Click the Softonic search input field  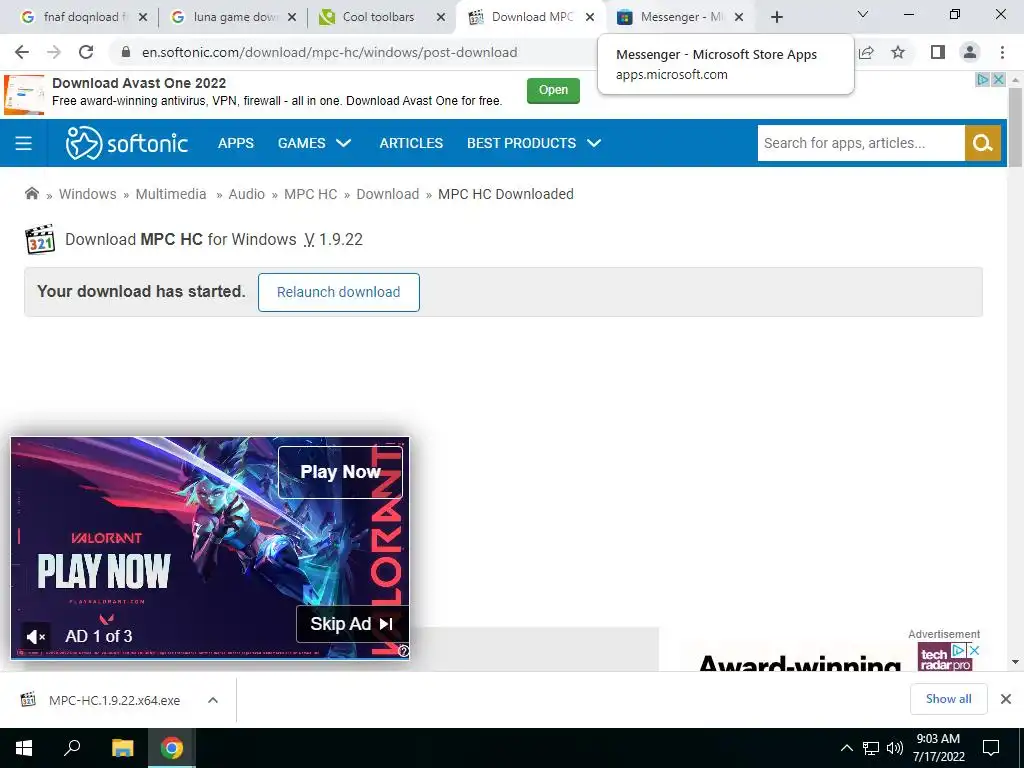click(861, 143)
